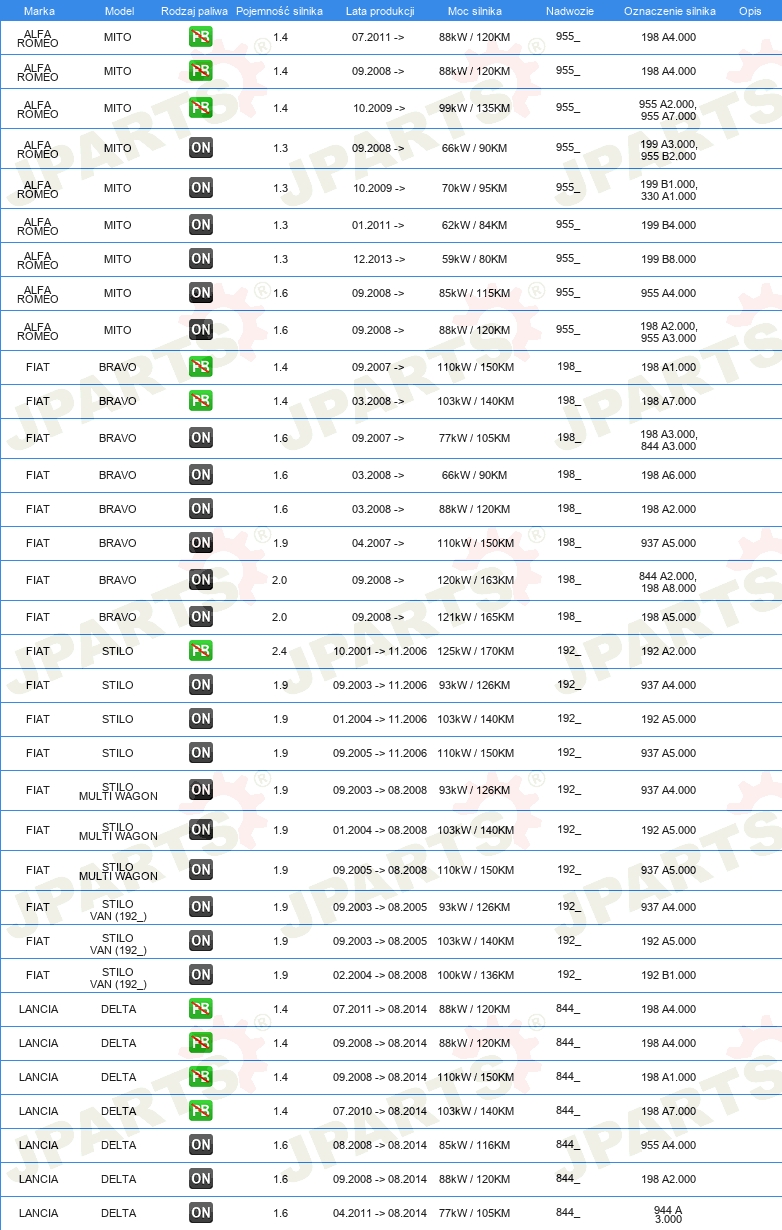
Task: Select engine code 955 A2.000, 955 A7.000
Action: pyautogui.click(x=668, y=110)
